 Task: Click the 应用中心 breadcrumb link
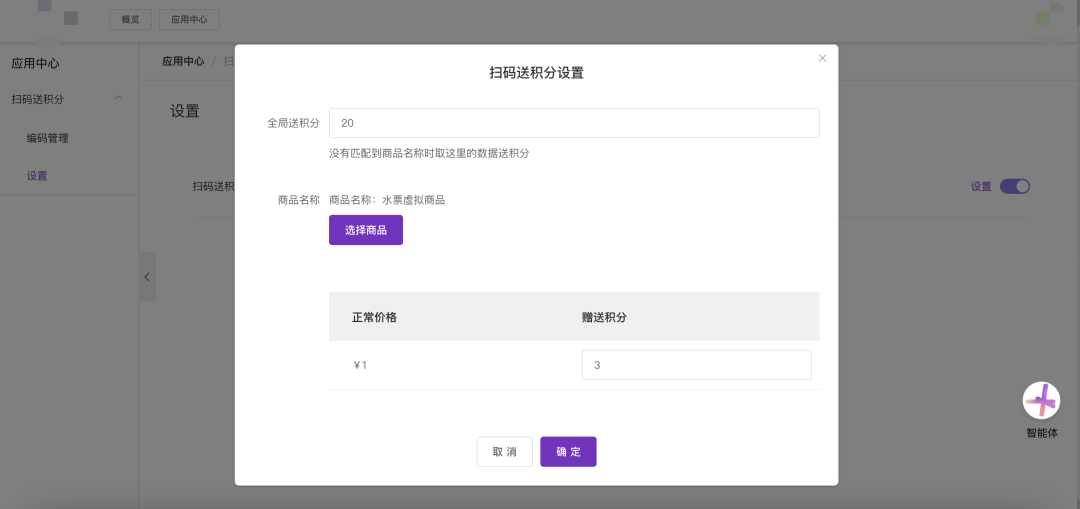point(183,61)
